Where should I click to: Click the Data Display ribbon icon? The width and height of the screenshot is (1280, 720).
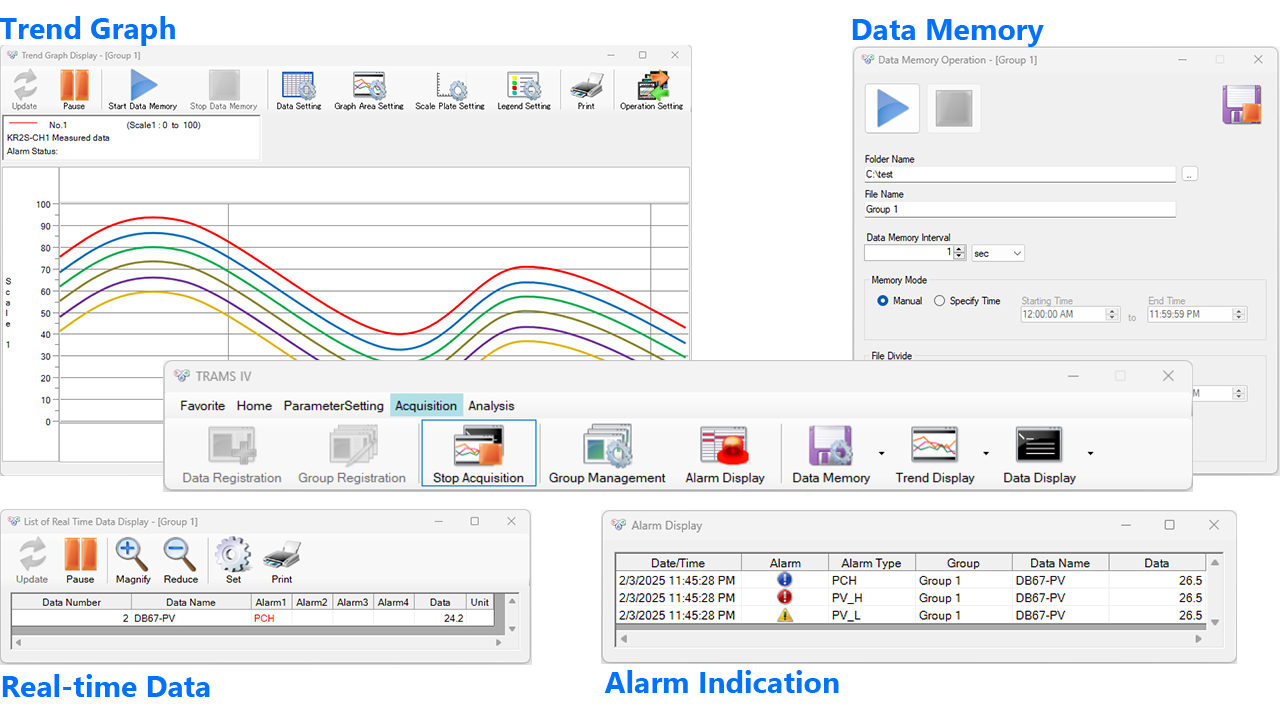(1040, 456)
